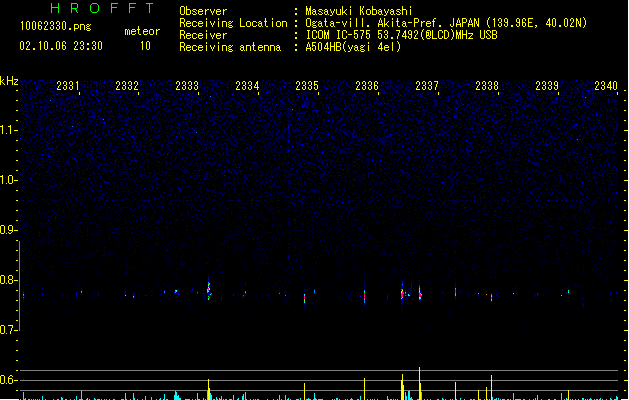The image size is (629, 400).
Task: Click the 0.7 kHz axis label
Action: click(x=8, y=330)
